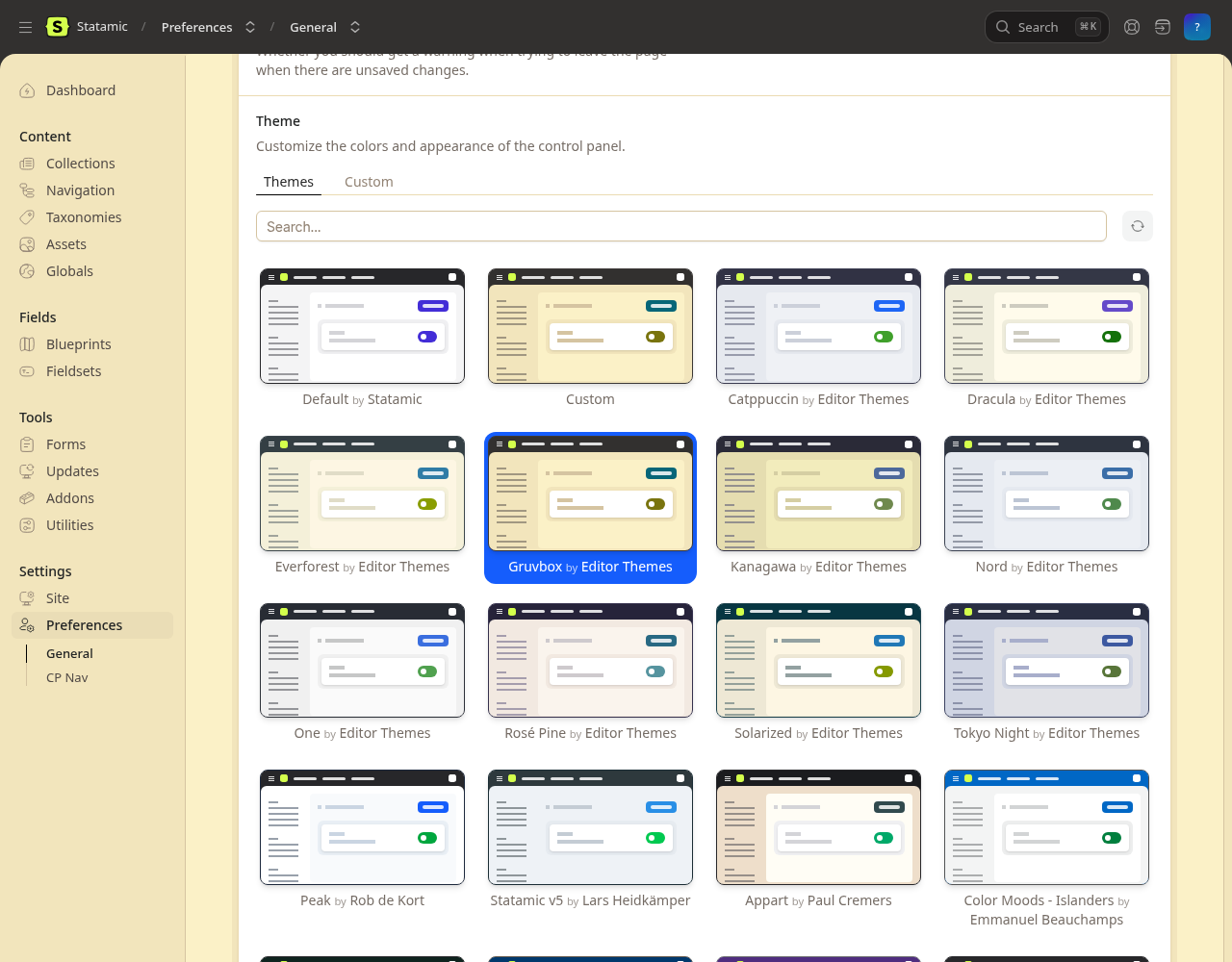The image size is (1232, 962).
Task: Click the Taxonomies tag icon
Action: [x=27, y=217]
